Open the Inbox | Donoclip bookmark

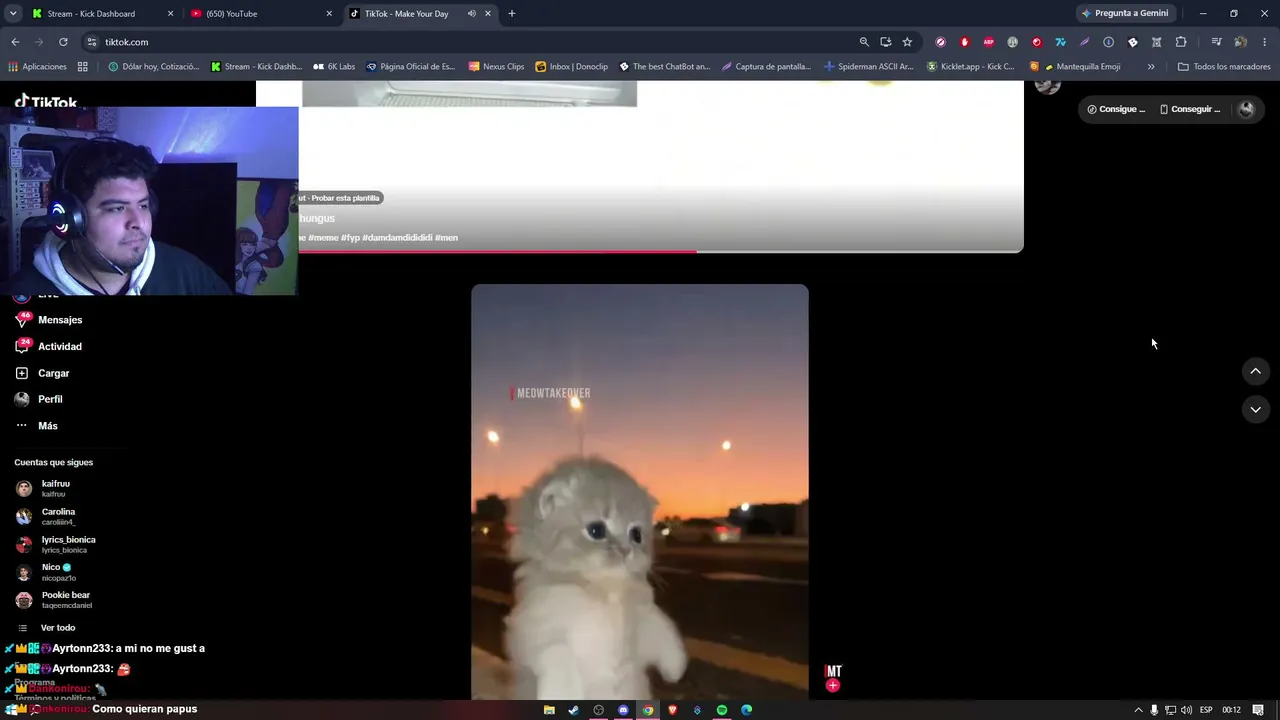click(x=572, y=67)
